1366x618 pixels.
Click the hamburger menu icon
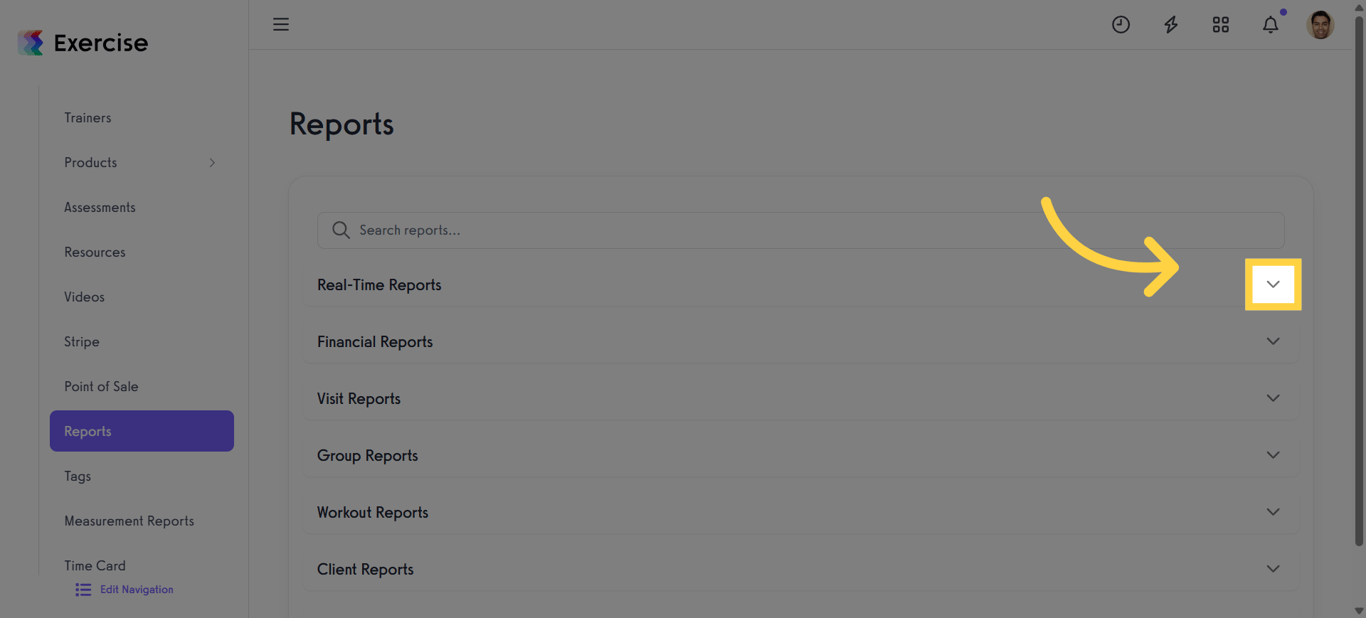pos(281,24)
